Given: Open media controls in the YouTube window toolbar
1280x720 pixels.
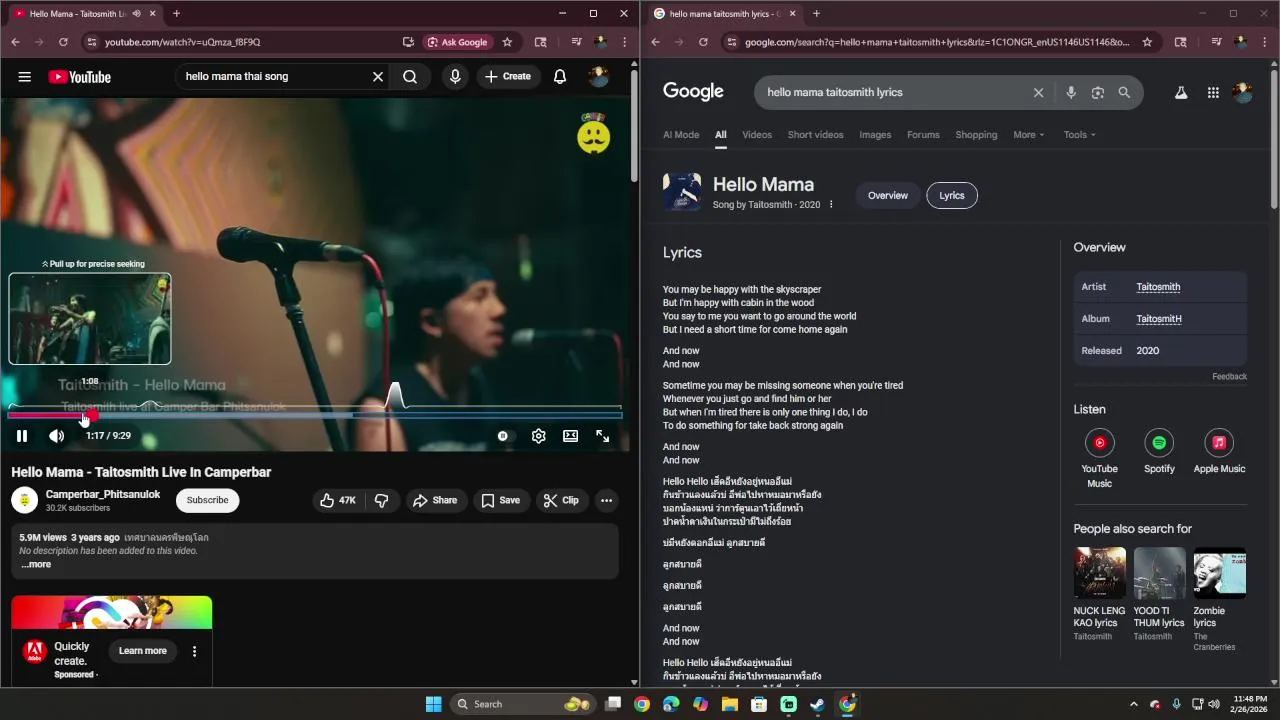Looking at the screenshot, I should pos(577,42).
